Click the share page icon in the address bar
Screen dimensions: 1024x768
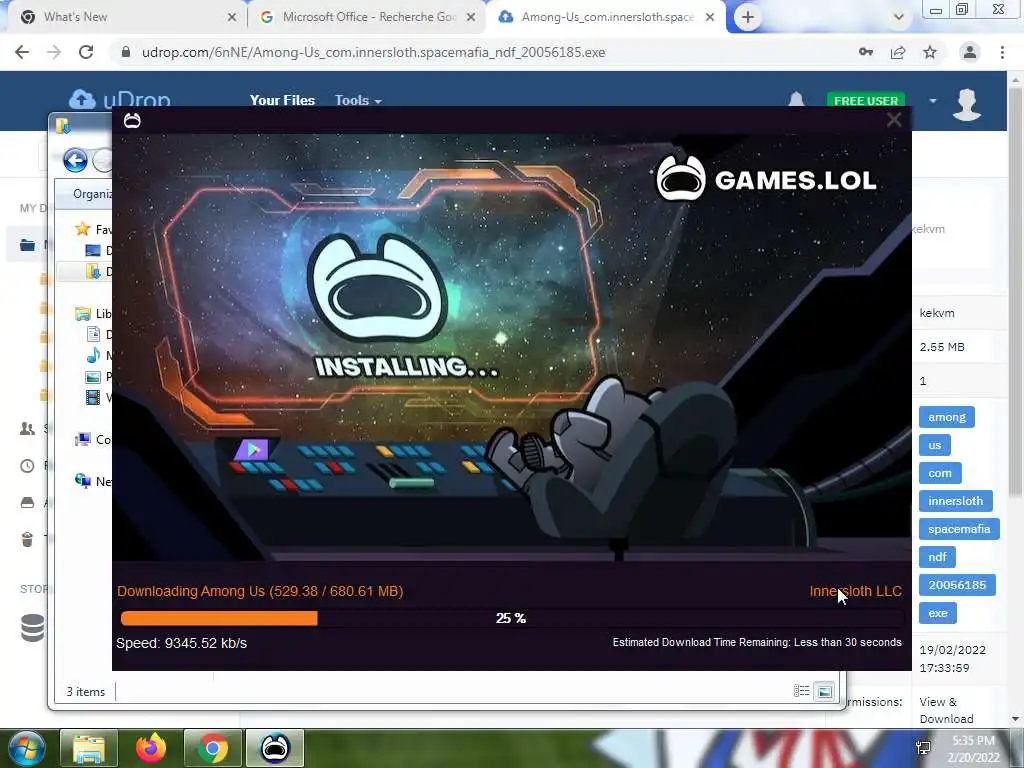click(898, 52)
